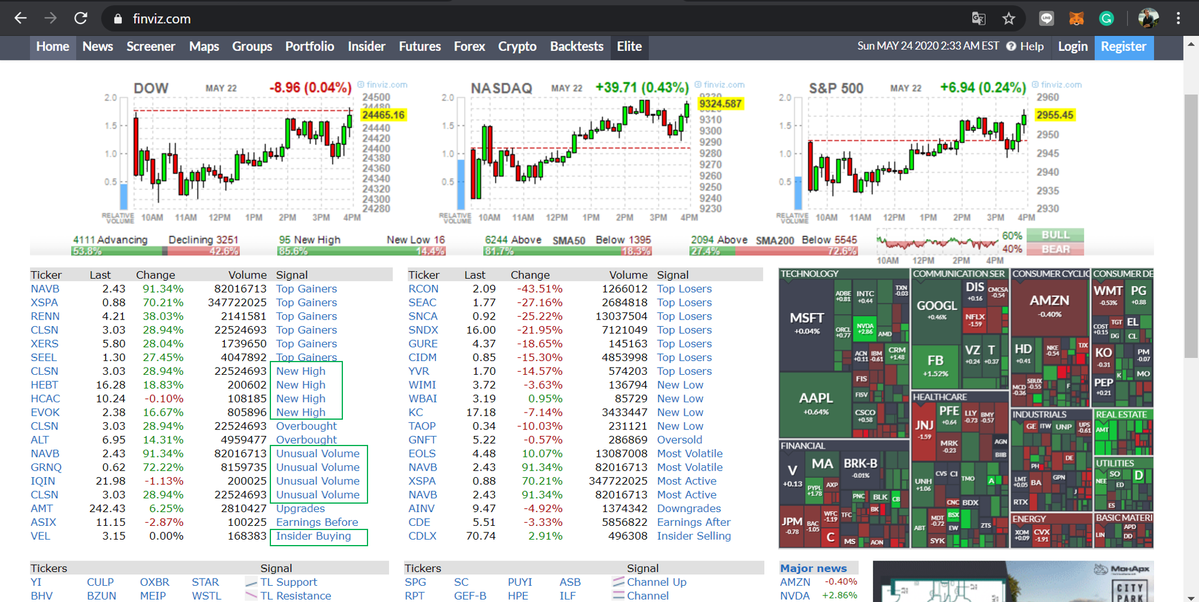This screenshot has width=1199, height=602.
Task: Open the LINE extension icon
Action: (1047, 18)
